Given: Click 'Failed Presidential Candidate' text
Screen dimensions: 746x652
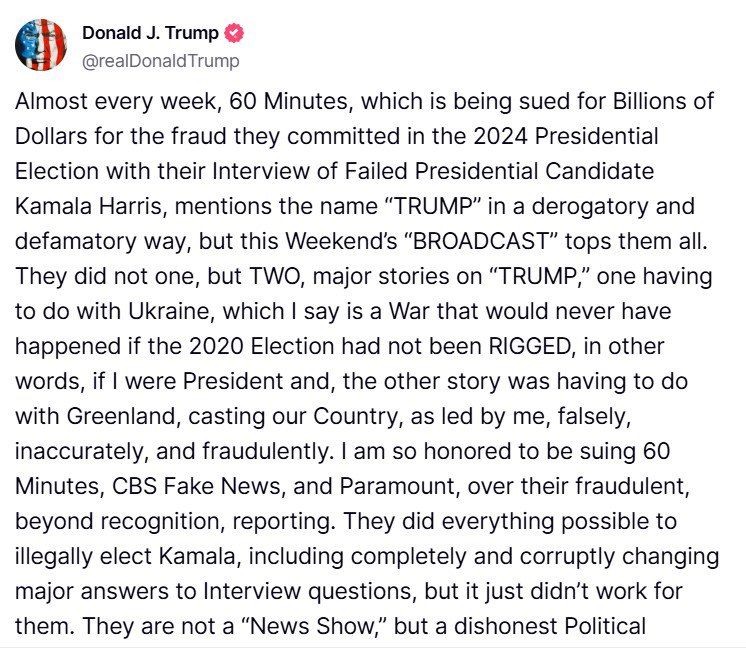Looking at the screenshot, I should [x=499, y=171].
